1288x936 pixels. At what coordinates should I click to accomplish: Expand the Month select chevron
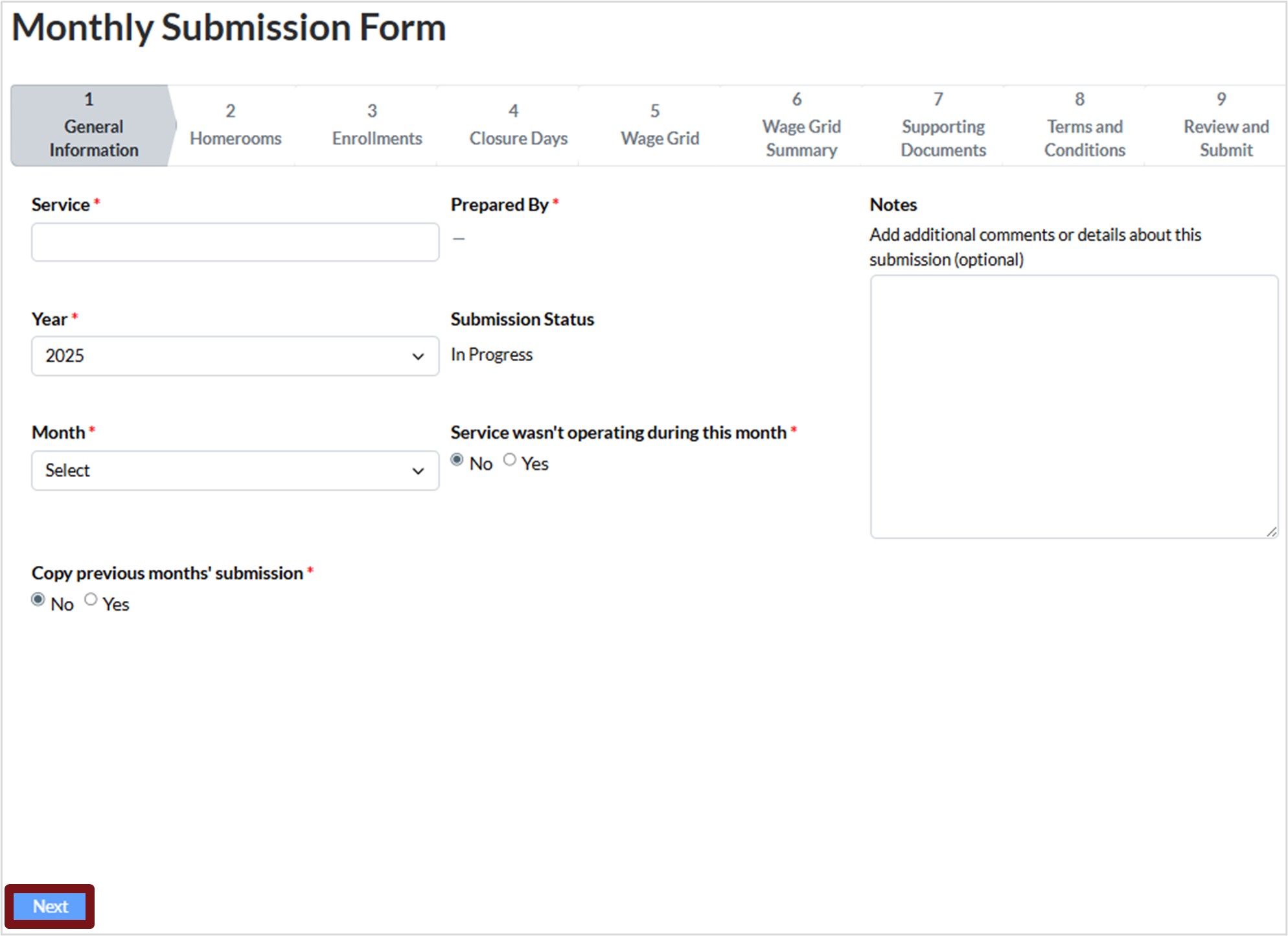pos(418,471)
